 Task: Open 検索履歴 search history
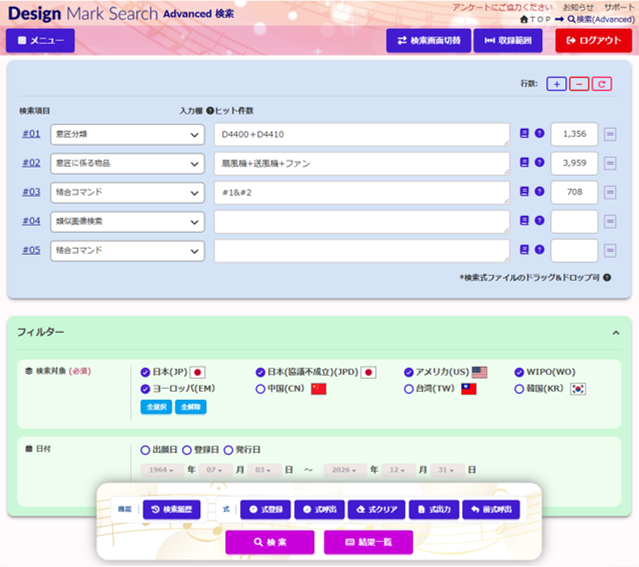[x=172, y=510]
